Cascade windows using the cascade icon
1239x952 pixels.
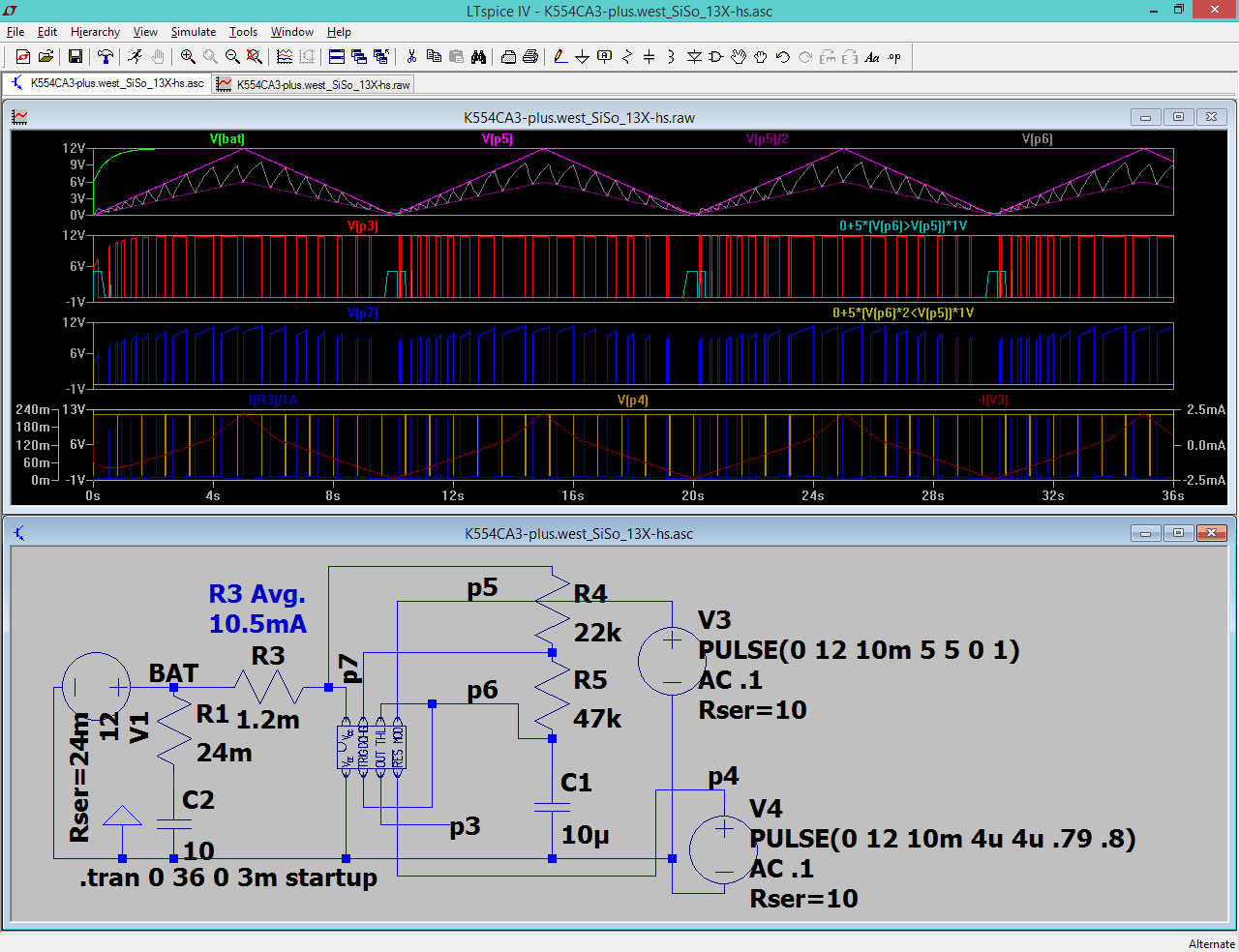(359, 57)
